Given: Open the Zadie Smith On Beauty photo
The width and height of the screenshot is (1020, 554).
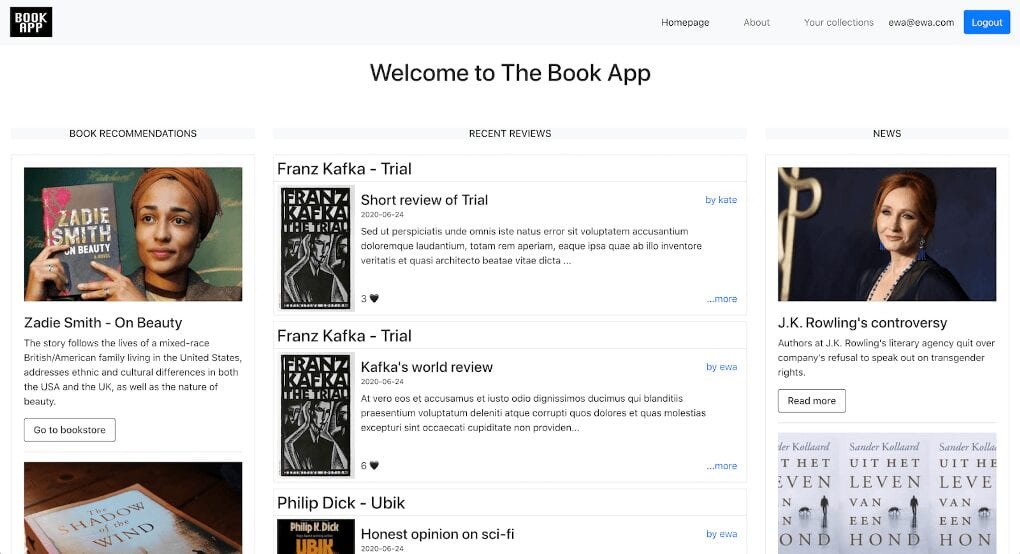Looking at the screenshot, I should 133,234.
